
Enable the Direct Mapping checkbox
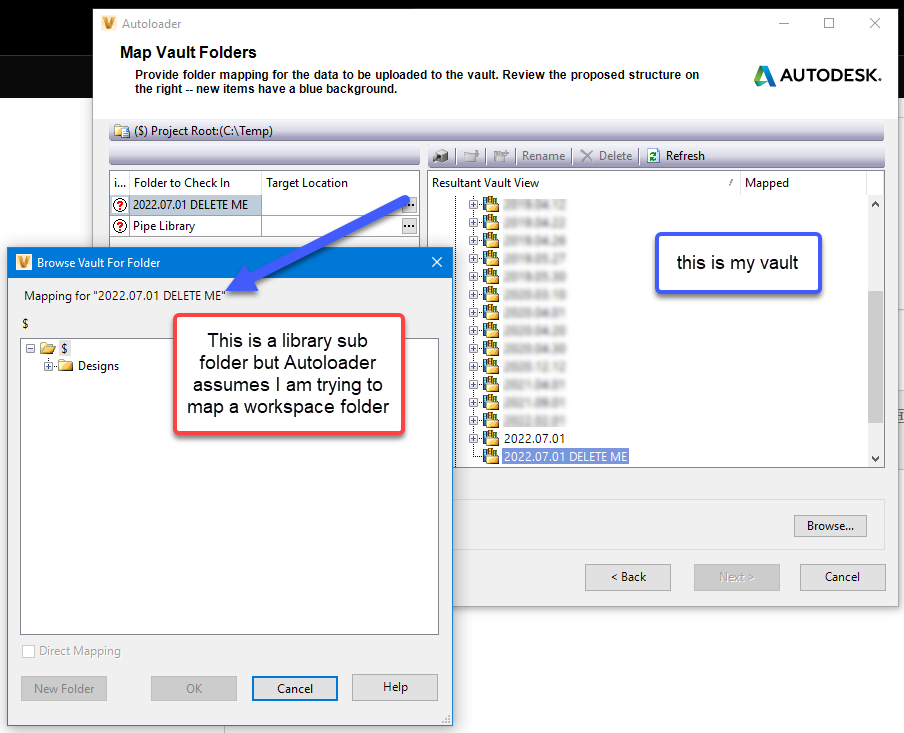[28, 651]
